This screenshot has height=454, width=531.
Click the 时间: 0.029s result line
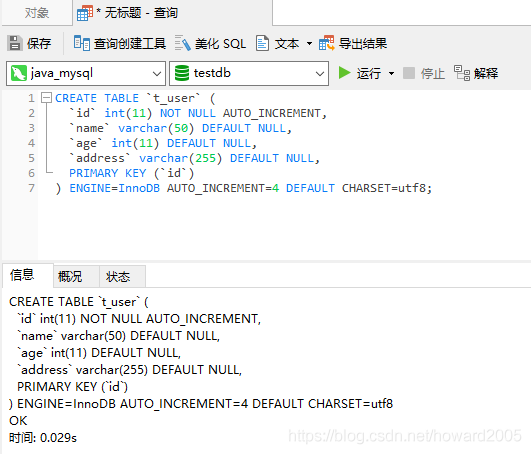tap(43, 438)
